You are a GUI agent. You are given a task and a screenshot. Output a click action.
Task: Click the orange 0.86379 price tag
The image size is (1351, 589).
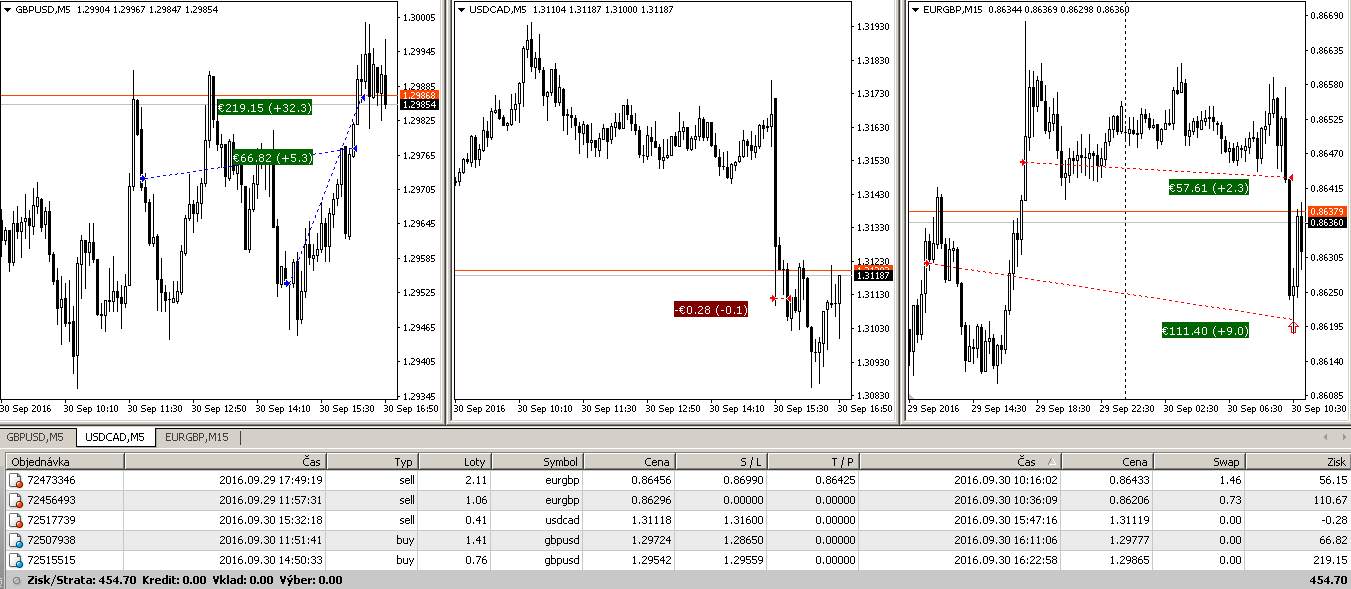coord(1327,211)
